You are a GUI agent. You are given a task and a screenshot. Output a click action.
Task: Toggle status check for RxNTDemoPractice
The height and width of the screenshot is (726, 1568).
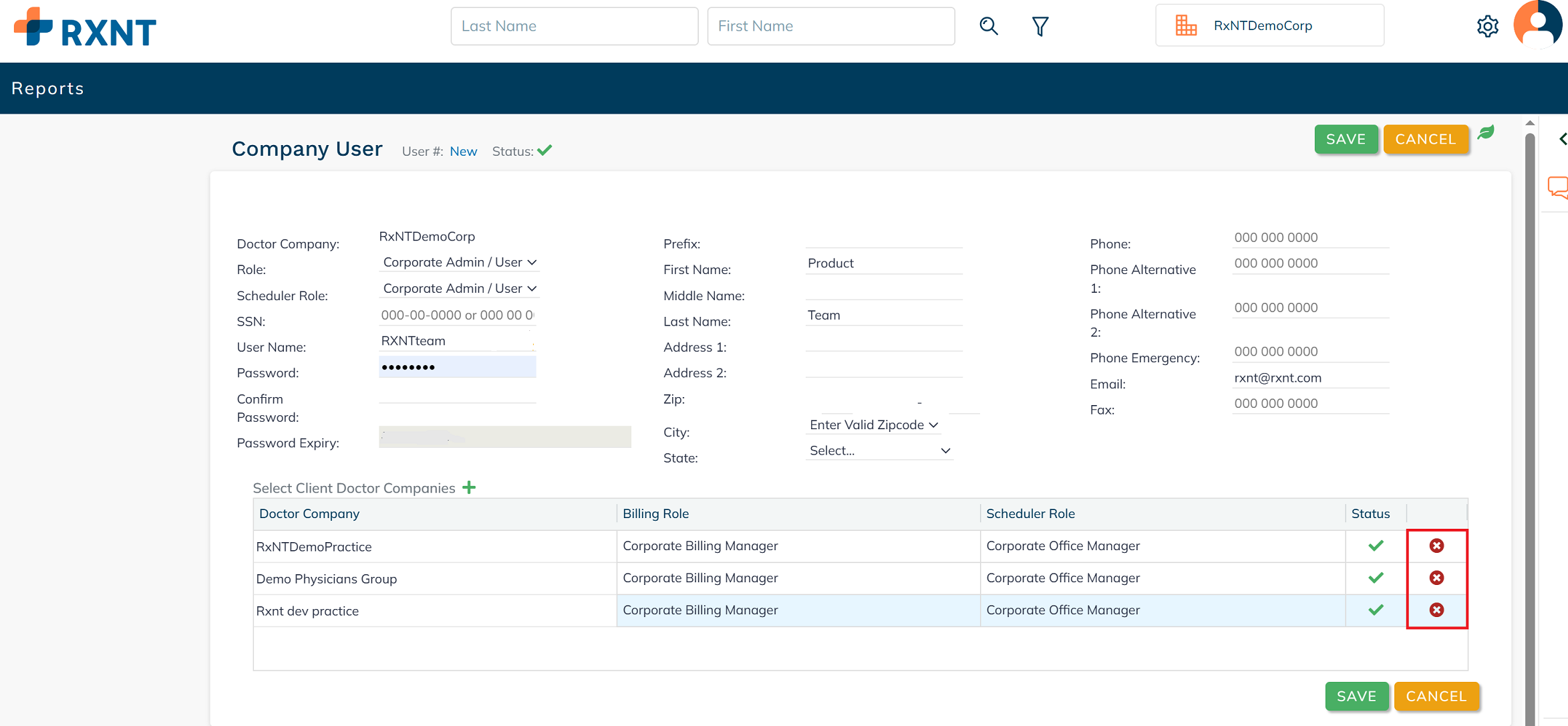1376,546
